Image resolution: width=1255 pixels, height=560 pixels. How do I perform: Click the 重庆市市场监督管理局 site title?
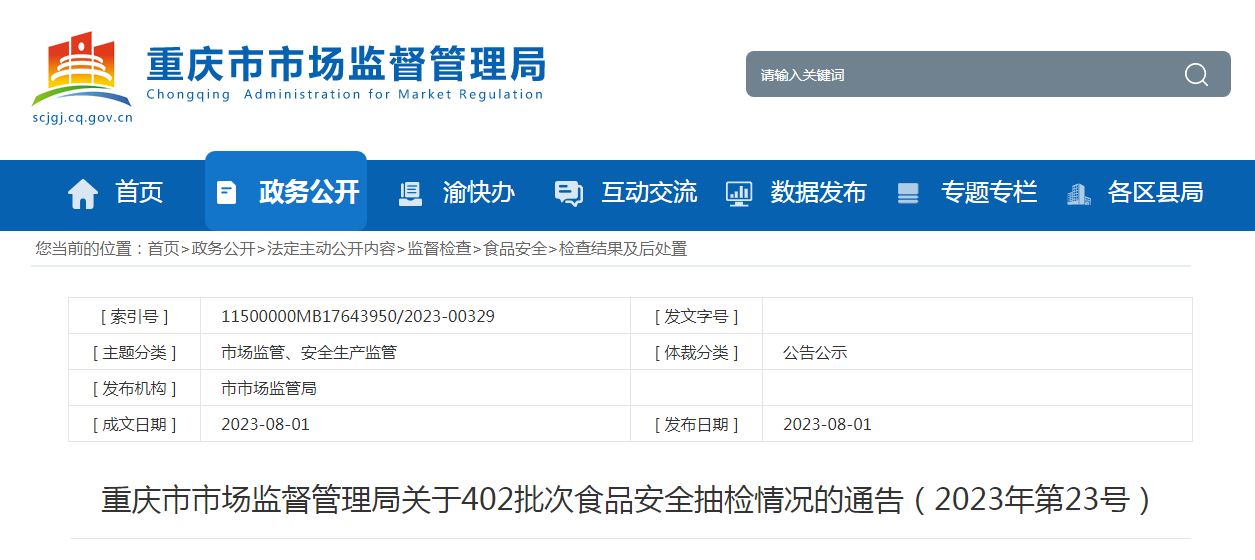[346, 63]
